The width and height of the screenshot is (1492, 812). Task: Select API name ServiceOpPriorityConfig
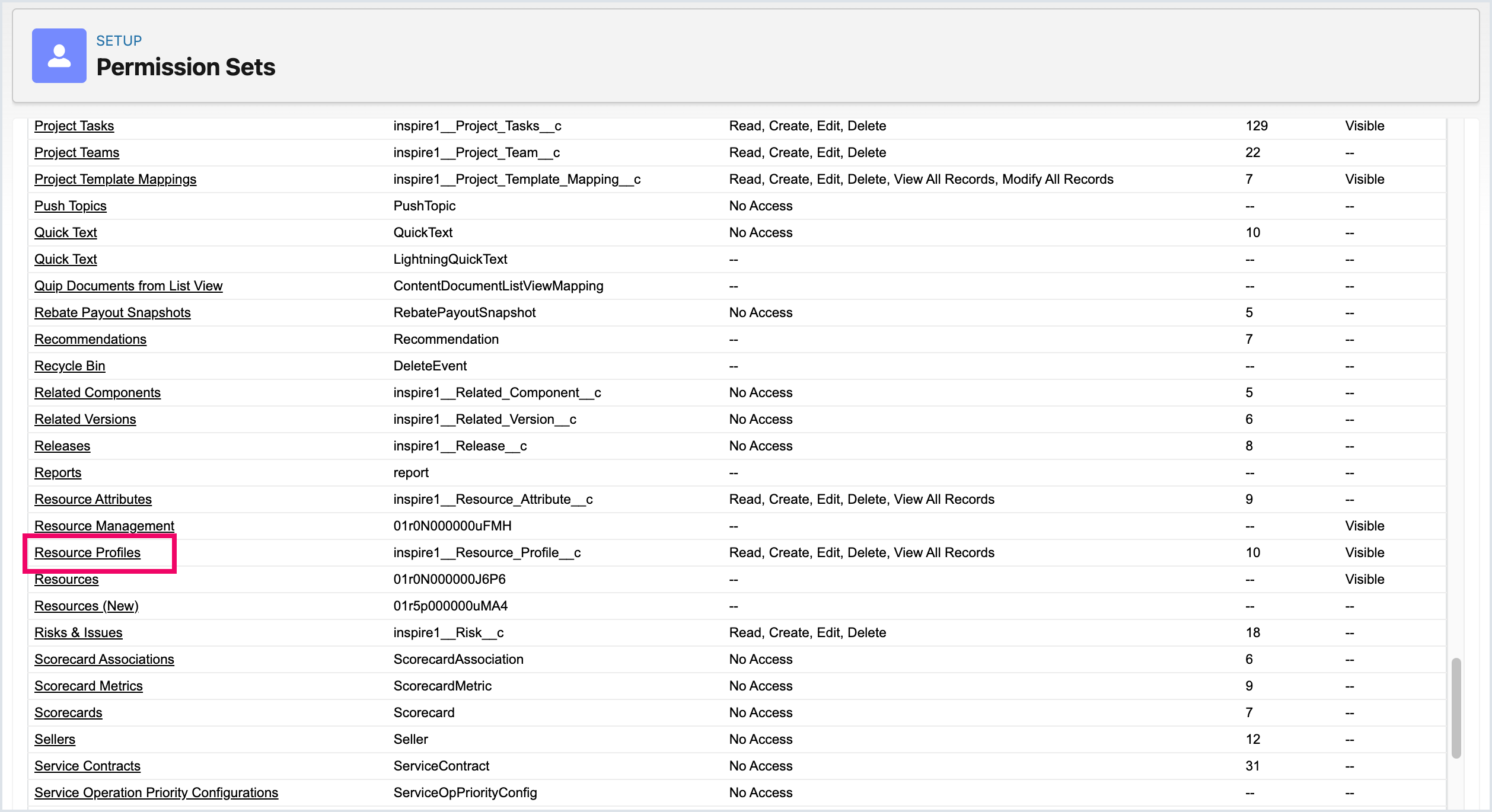tap(465, 792)
